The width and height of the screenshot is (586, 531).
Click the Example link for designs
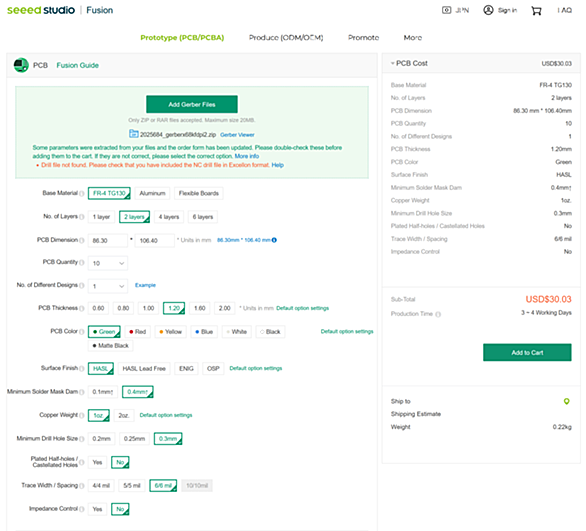145,285
